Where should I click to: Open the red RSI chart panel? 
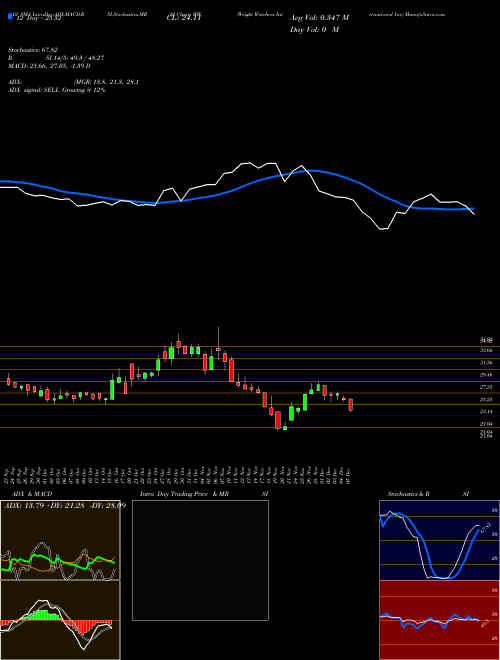click(x=439, y=620)
